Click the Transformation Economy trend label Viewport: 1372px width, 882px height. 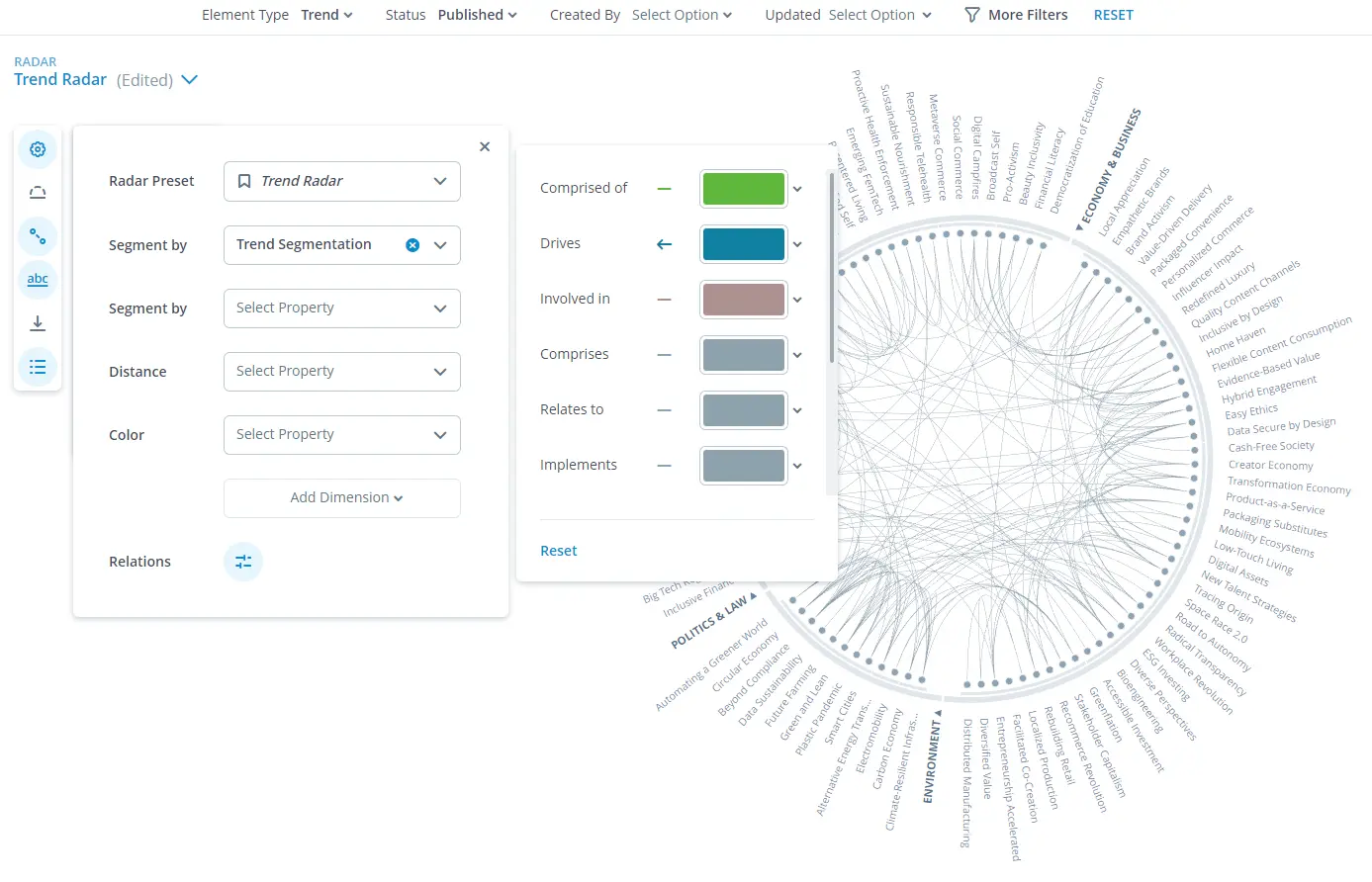point(1289,485)
